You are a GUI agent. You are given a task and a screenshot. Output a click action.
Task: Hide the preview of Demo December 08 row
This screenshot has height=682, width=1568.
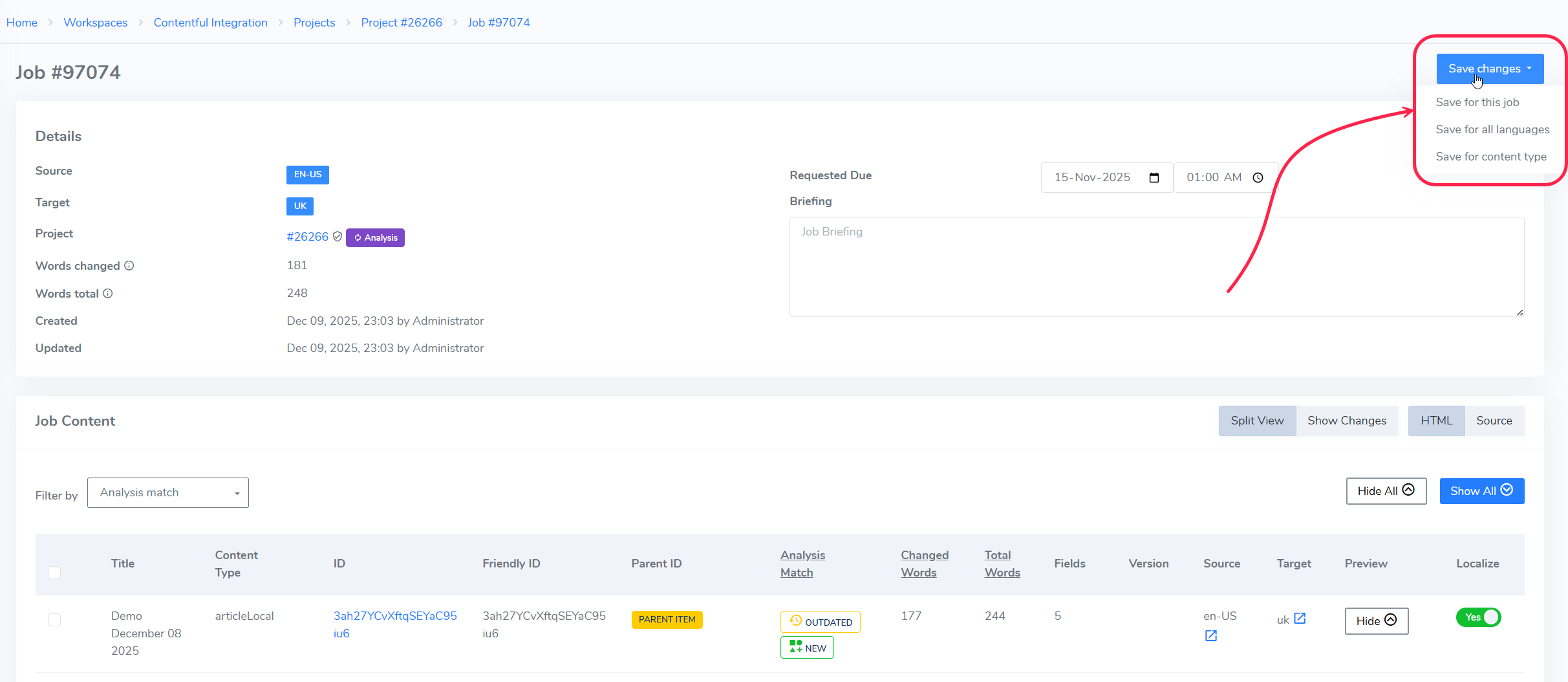1377,621
